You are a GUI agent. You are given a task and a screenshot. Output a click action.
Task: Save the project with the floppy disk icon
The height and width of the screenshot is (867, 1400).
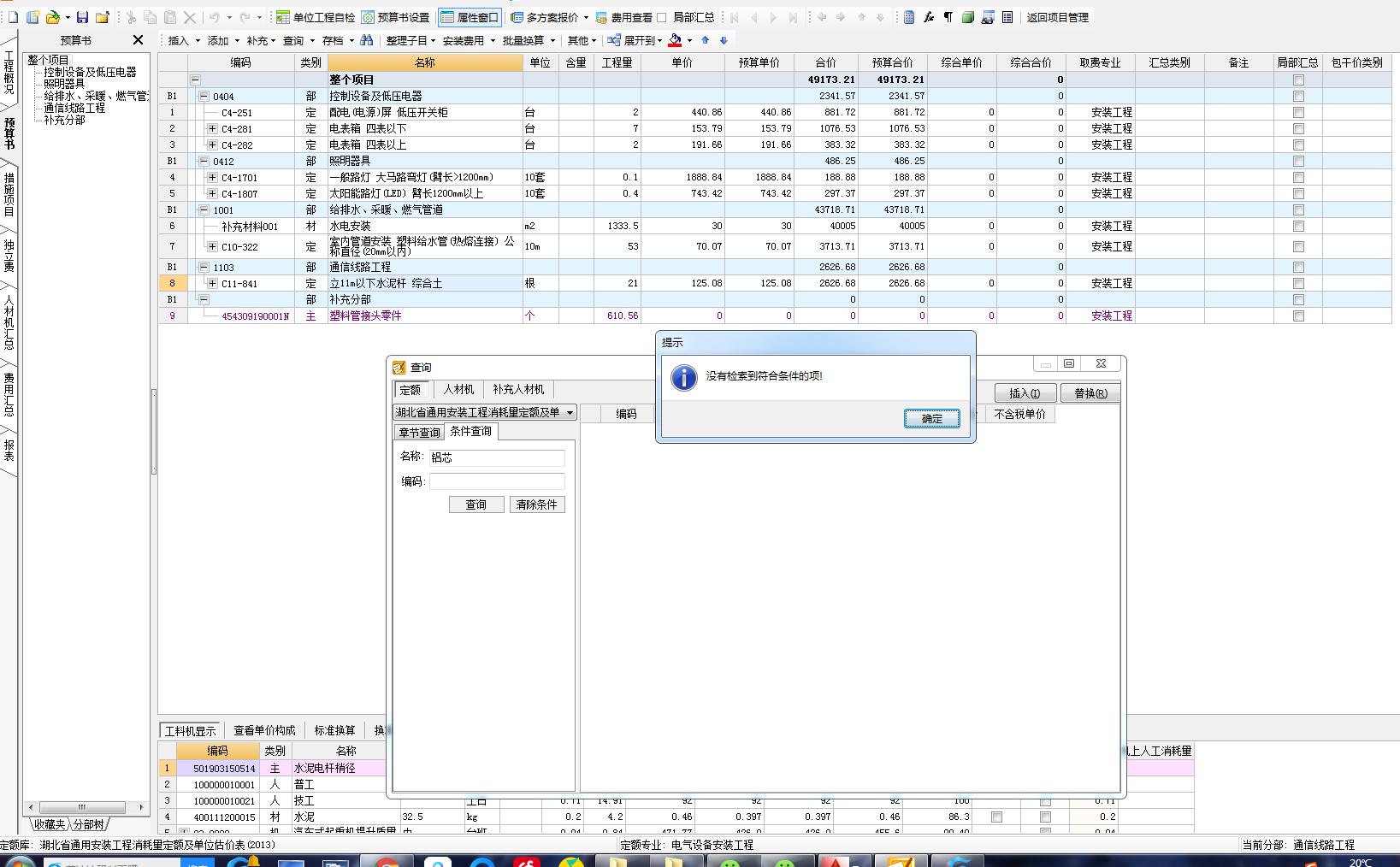[82, 17]
